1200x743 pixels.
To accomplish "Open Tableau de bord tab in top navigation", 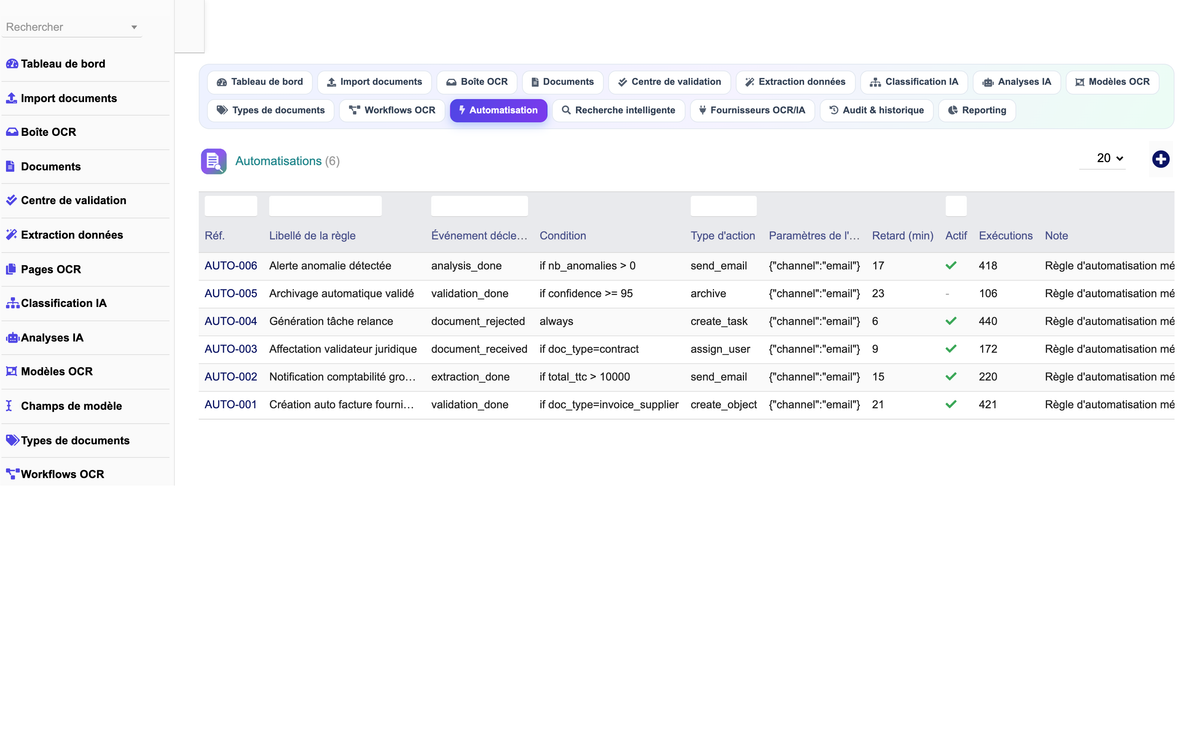I will pyautogui.click(x=260, y=82).
